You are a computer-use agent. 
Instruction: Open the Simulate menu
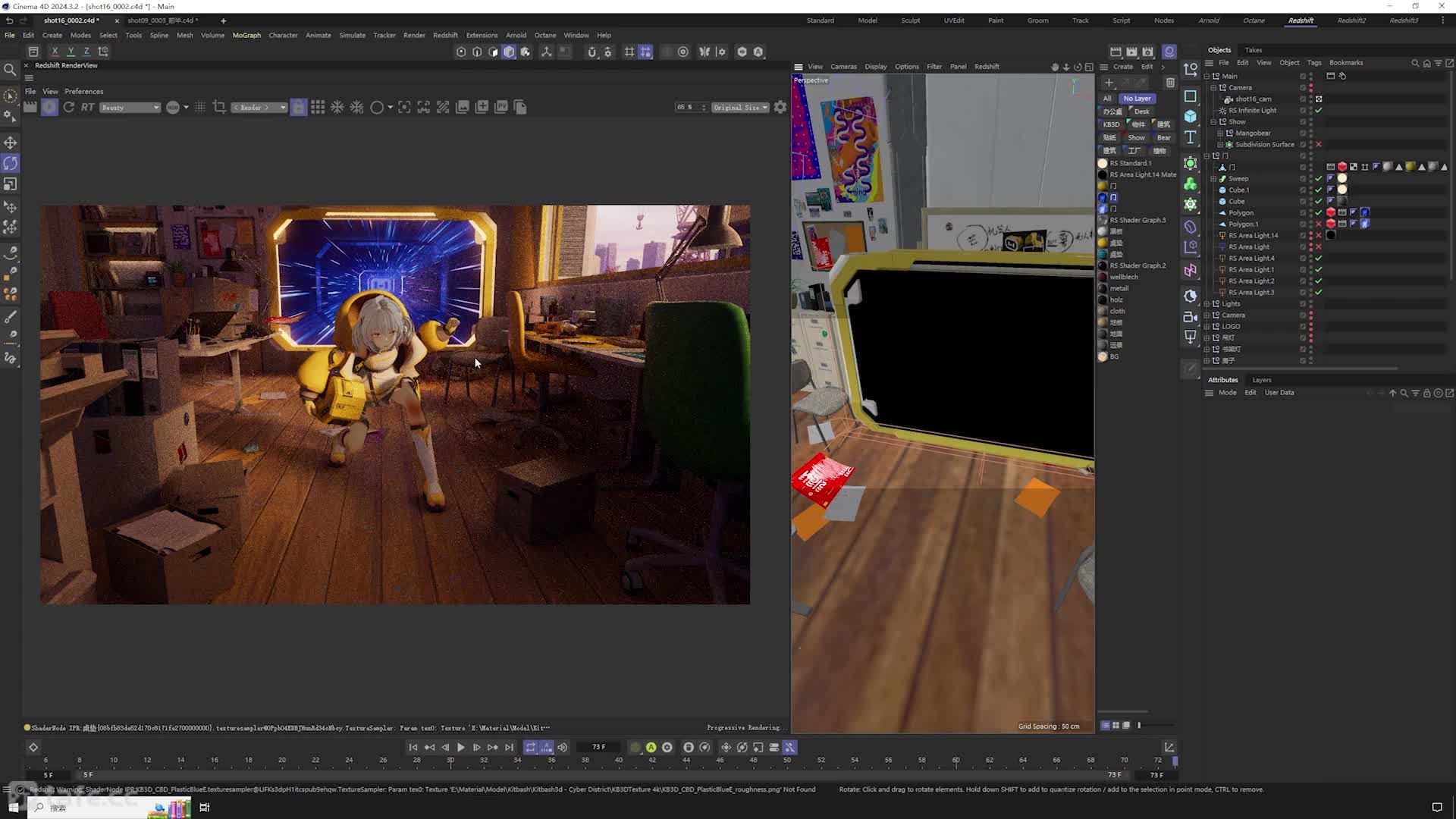click(x=352, y=35)
